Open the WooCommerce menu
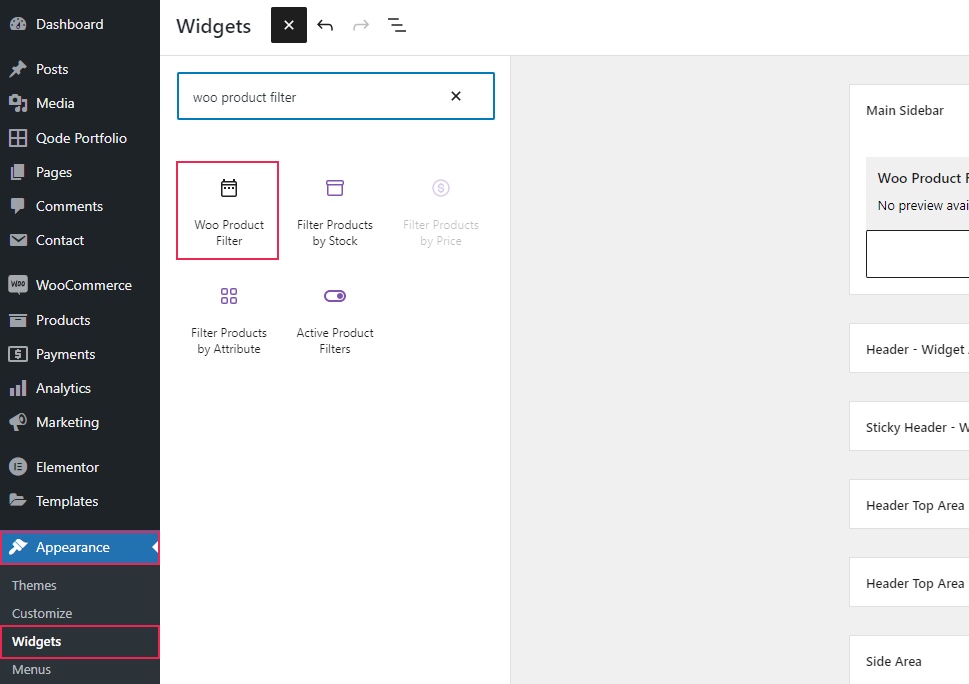Screen dimensions: 969x684 click(x=80, y=285)
